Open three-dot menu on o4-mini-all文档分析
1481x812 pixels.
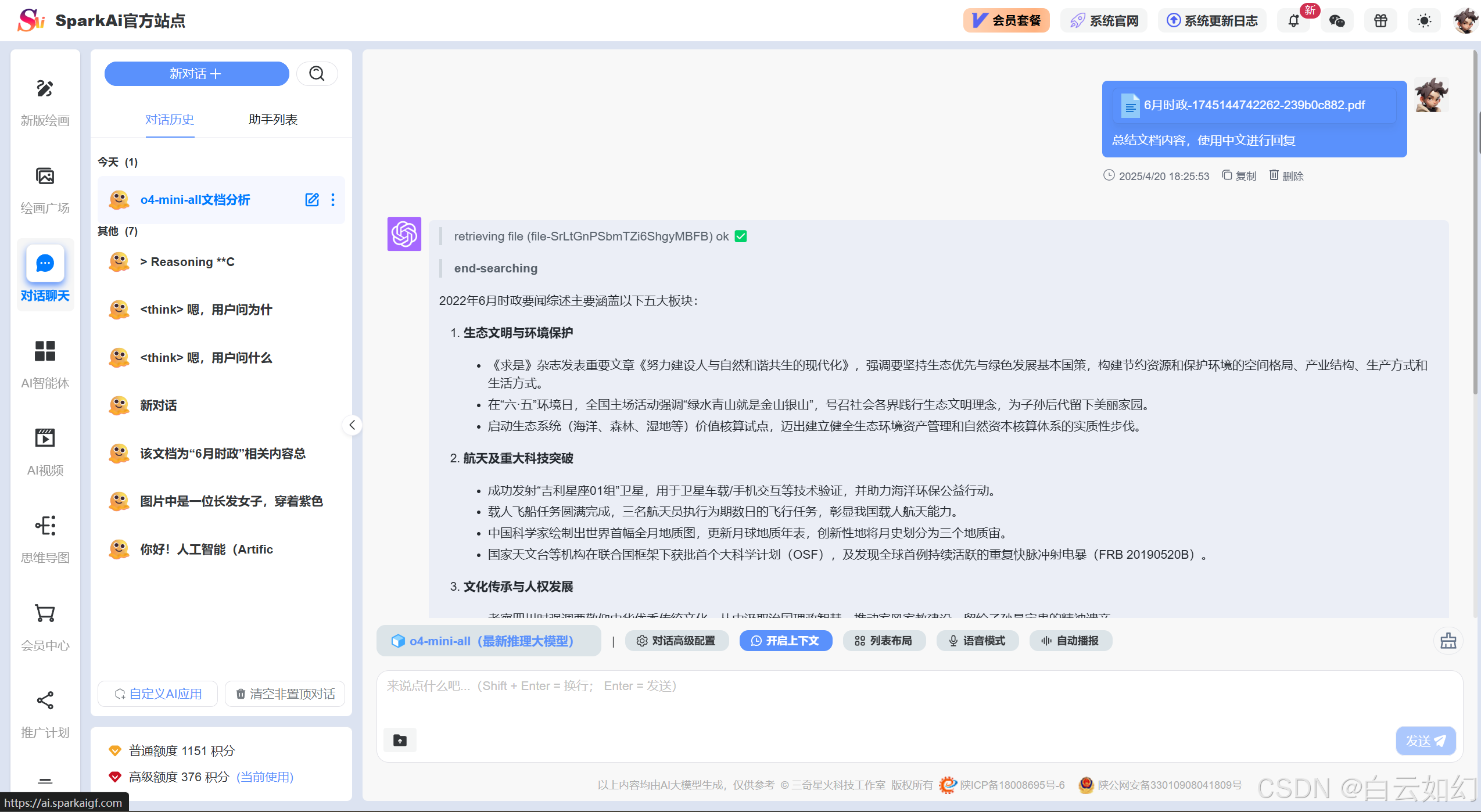pos(333,200)
